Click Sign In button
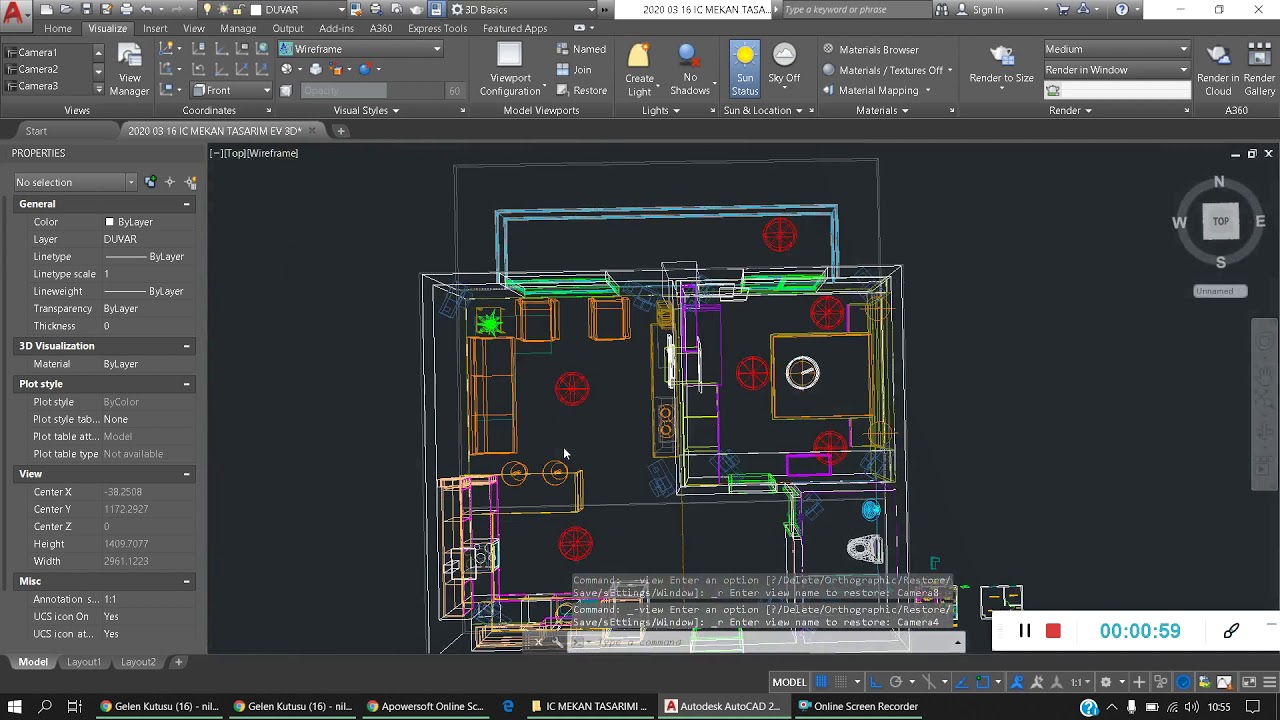 pyautogui.click(x=980, y=10)
